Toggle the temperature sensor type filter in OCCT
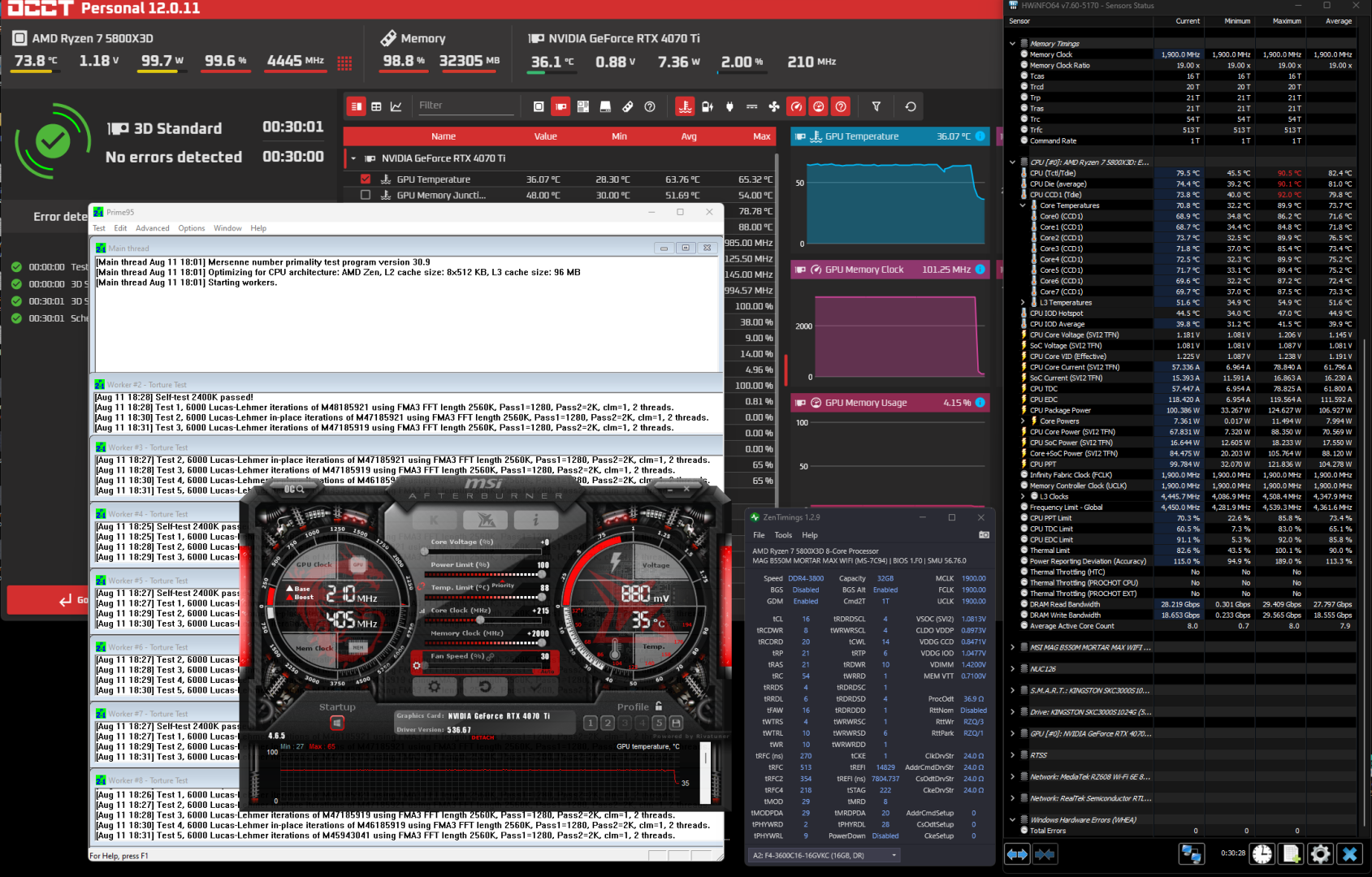This screenshot has height=877, width=1372. [x=685, y=106]
